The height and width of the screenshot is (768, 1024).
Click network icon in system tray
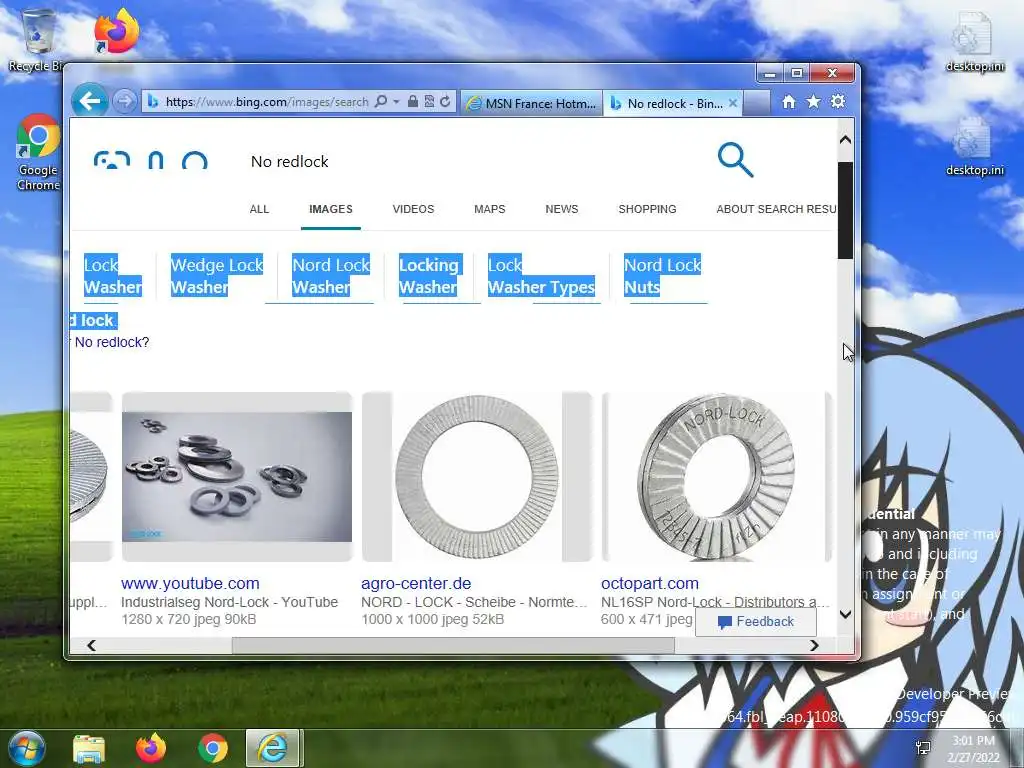click(923, 748)
